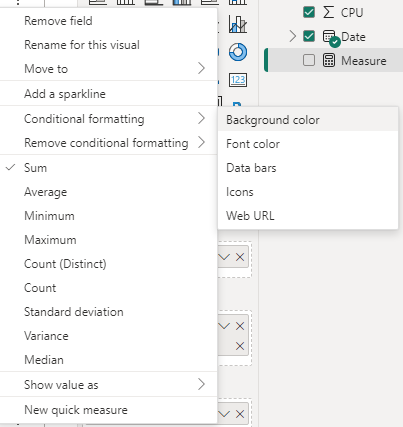The width and height of the screenshot is (403, 427).
Task: Select the Sum aggregation
Action: click(109, 168)
